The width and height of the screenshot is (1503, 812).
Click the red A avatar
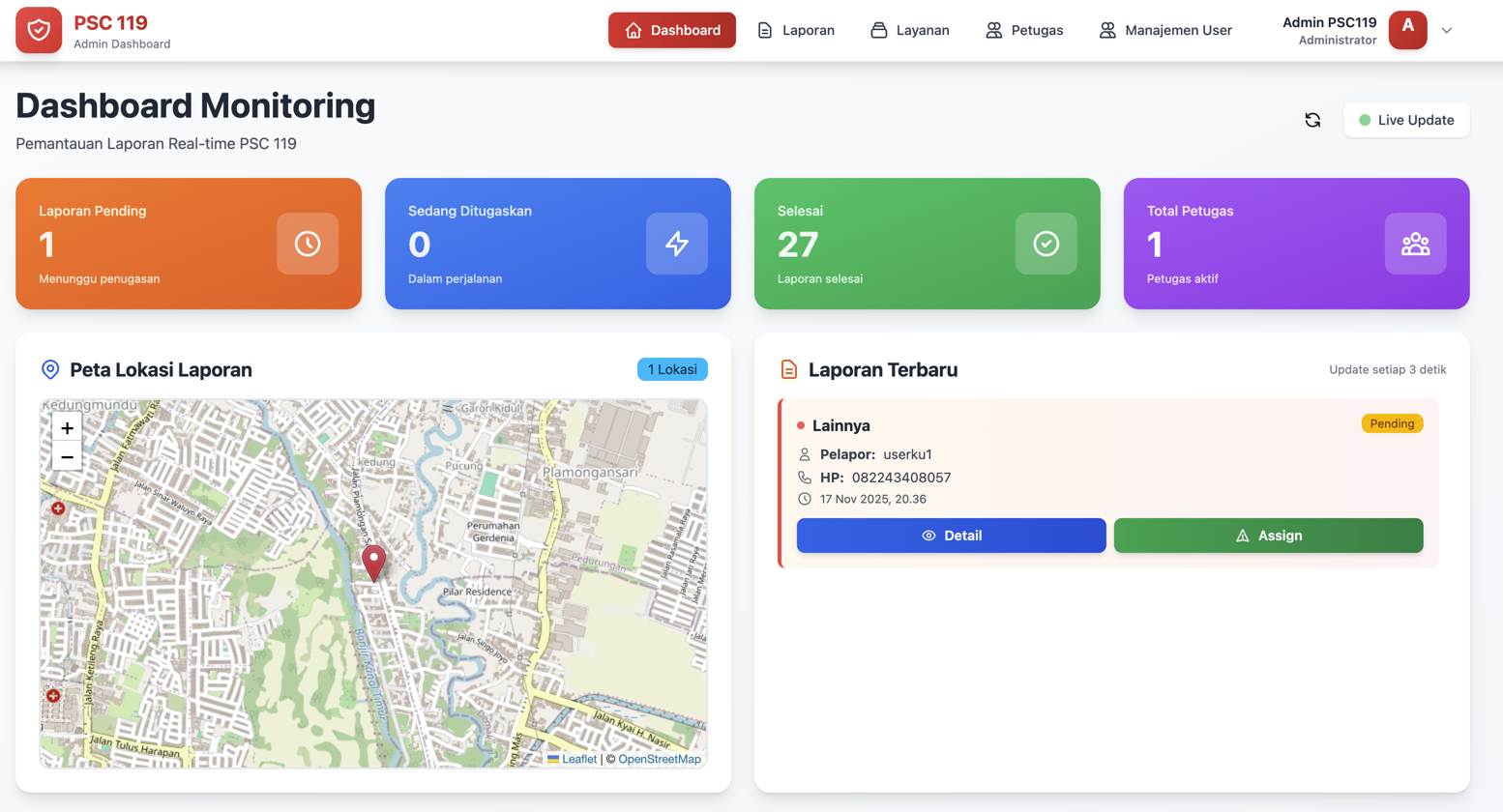click(1407, 30)
